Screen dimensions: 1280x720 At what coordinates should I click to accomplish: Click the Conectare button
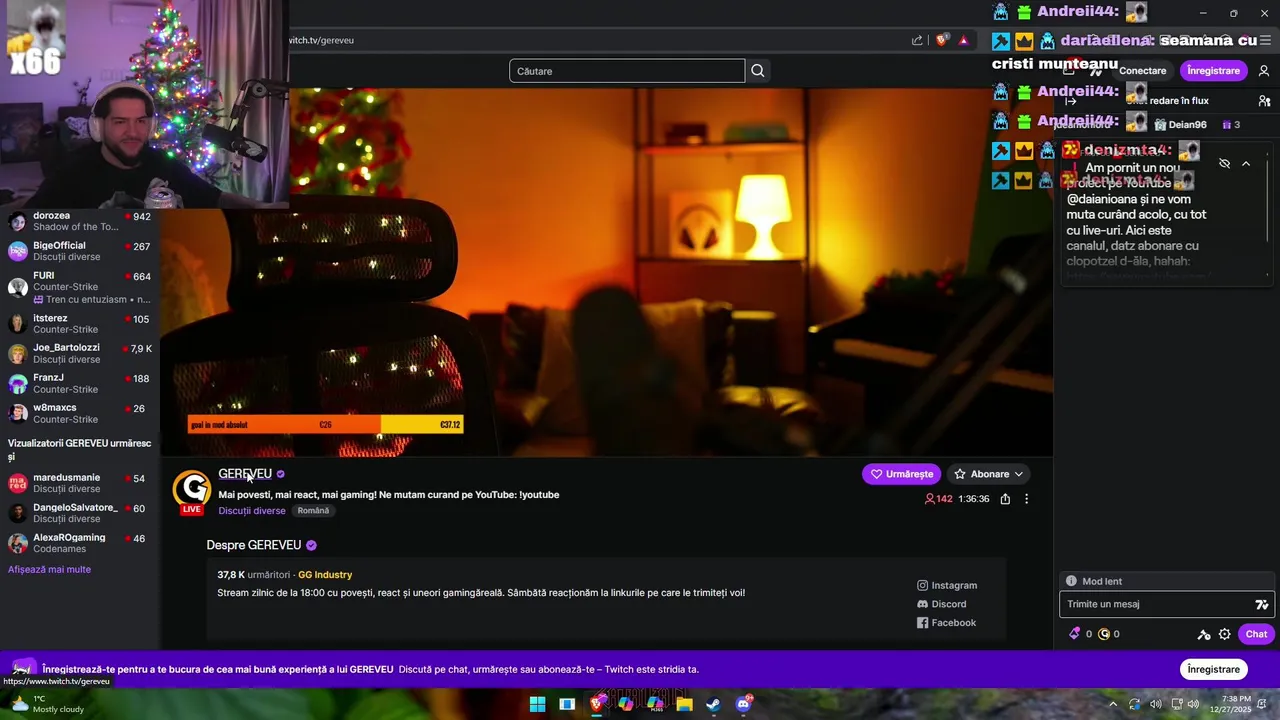click(1142, 71)
